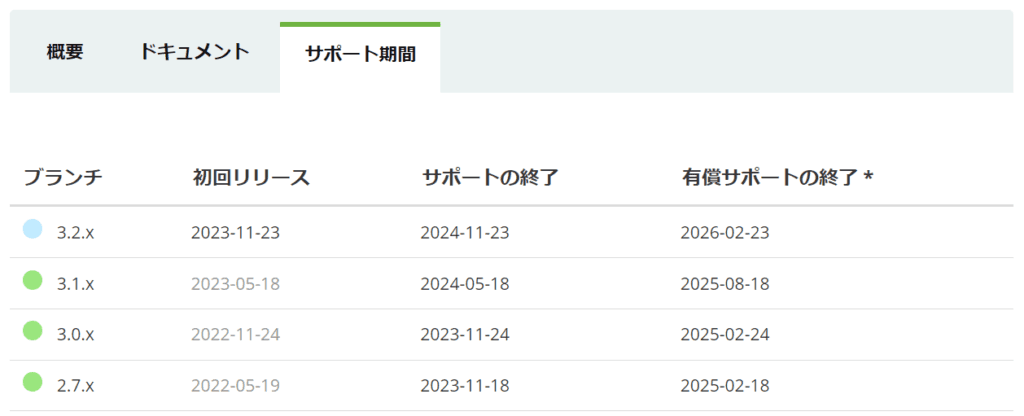Click the 2026-02-23 paid support end date
Screen dimensions: 1024x416
(725, 233)
